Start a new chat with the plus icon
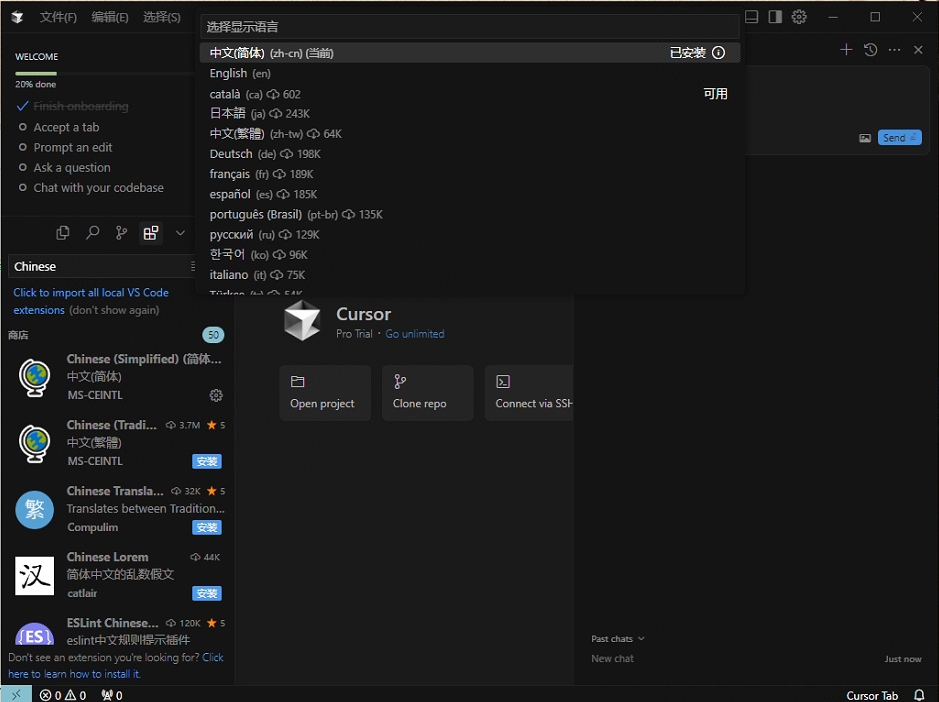The image size is (939, 702). (x=846, y=50)
